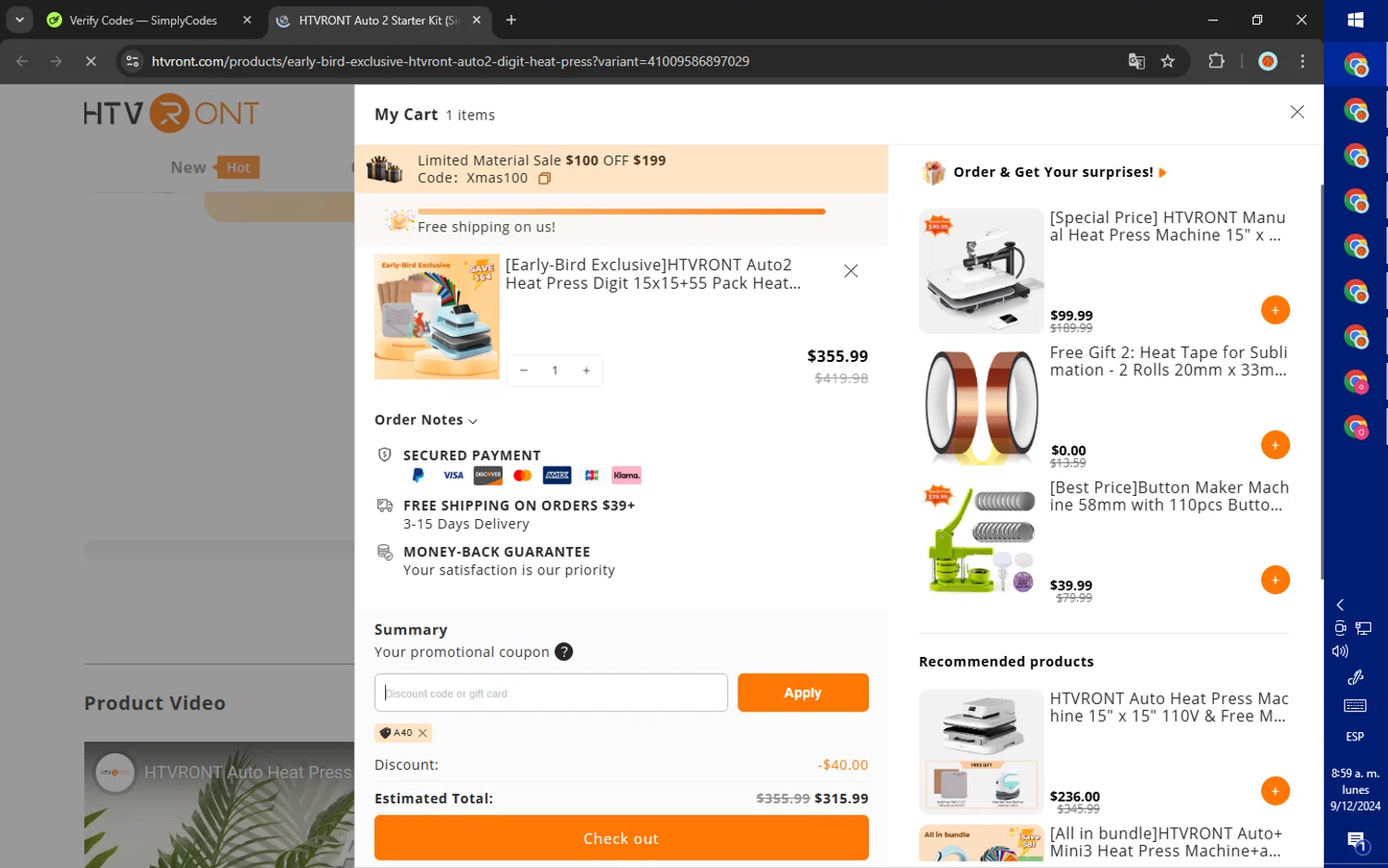Open the Order & Get Your surprises link

coord(1060,172)
